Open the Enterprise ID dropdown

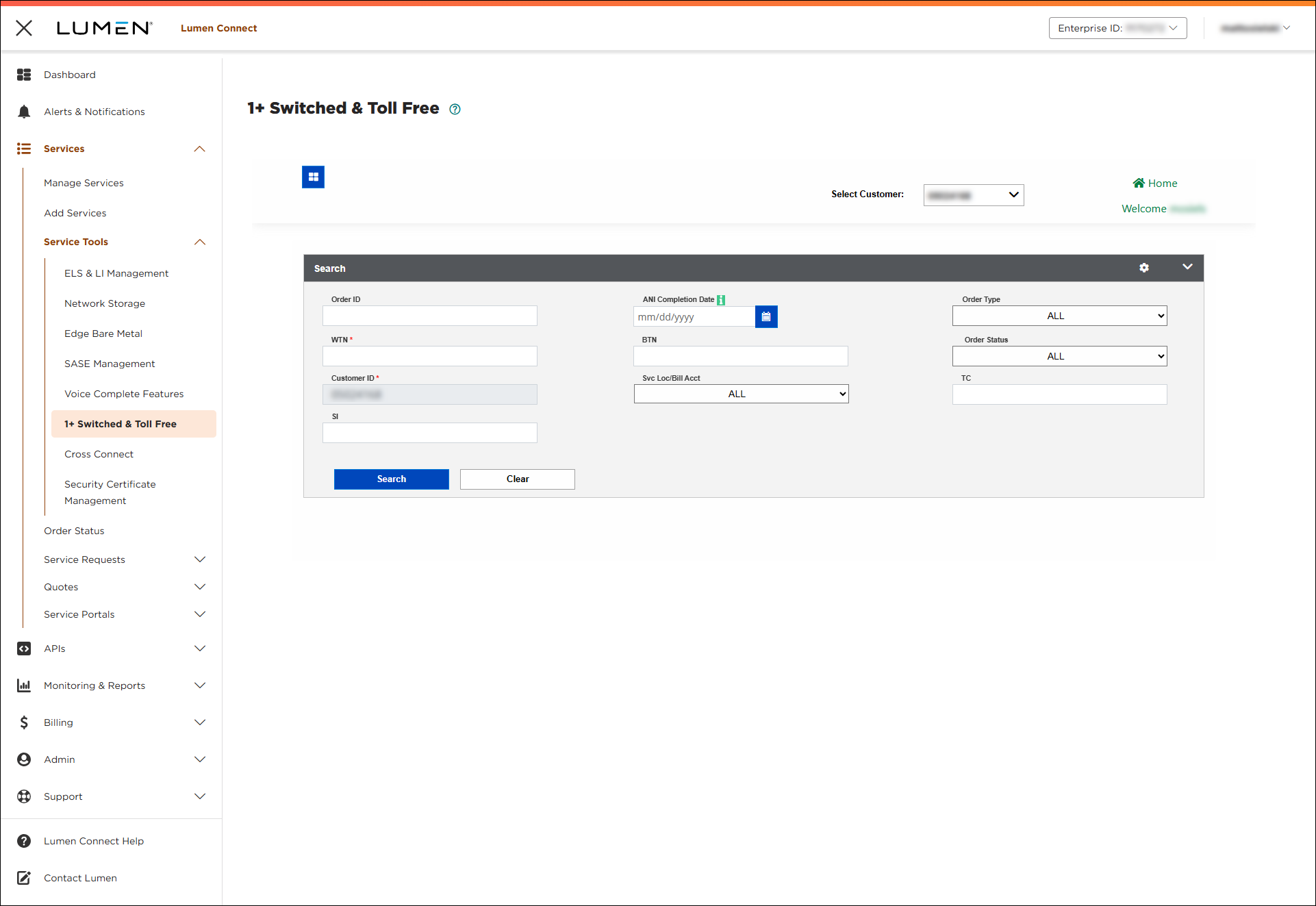pyautogui.click(x=1117, y=28)
